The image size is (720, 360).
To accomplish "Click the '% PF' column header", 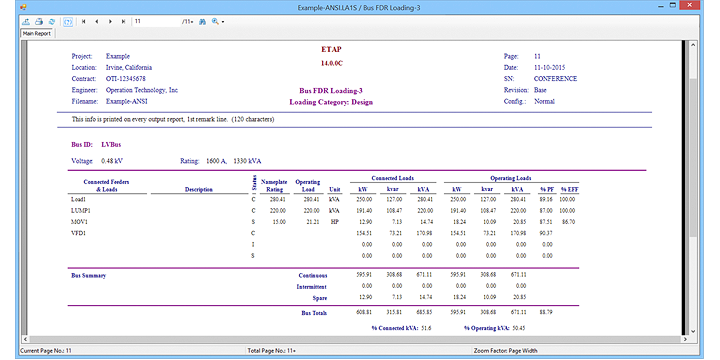I will tap(547, 189).
